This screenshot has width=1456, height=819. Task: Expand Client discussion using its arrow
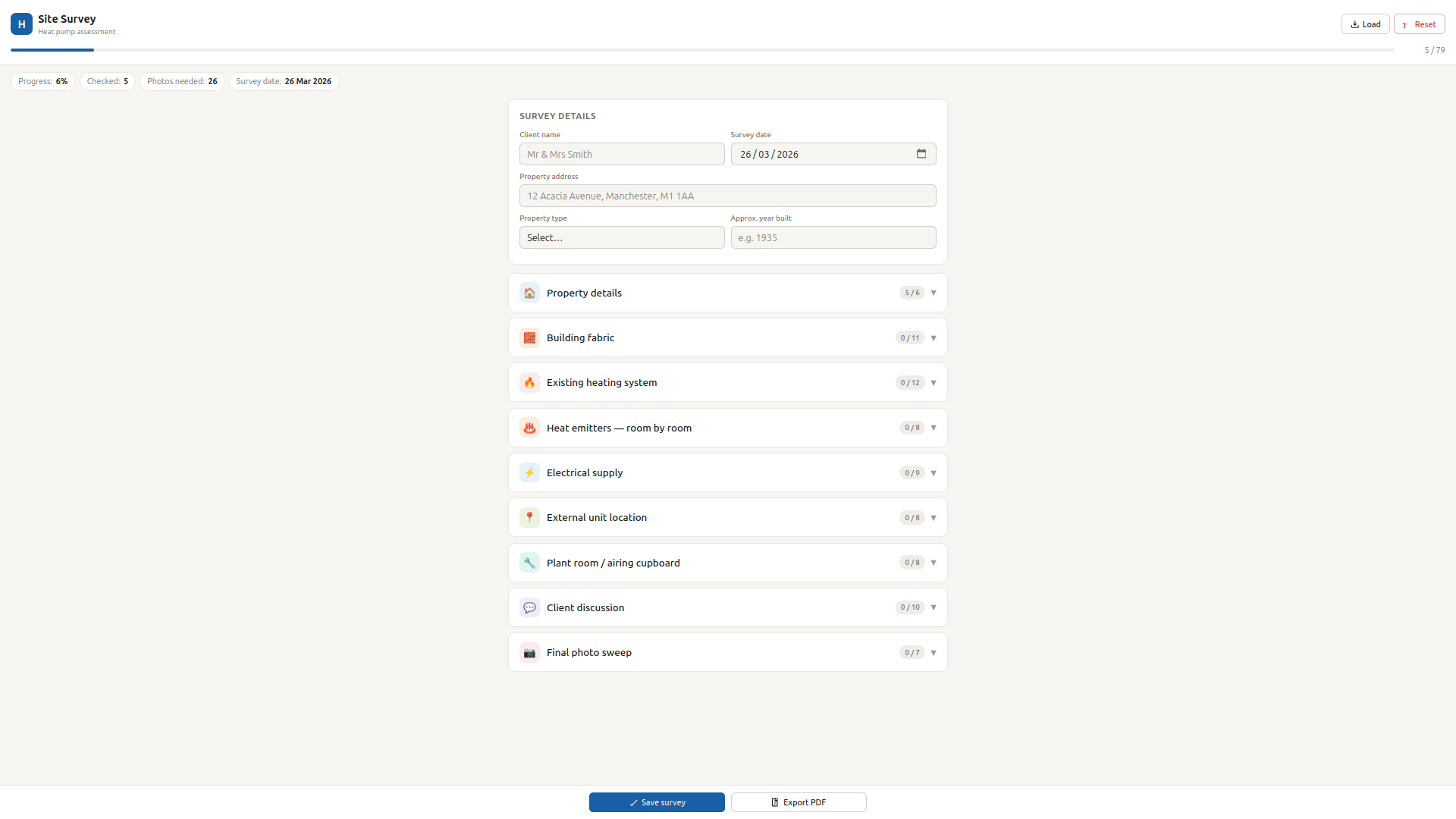tap(934, 607)
